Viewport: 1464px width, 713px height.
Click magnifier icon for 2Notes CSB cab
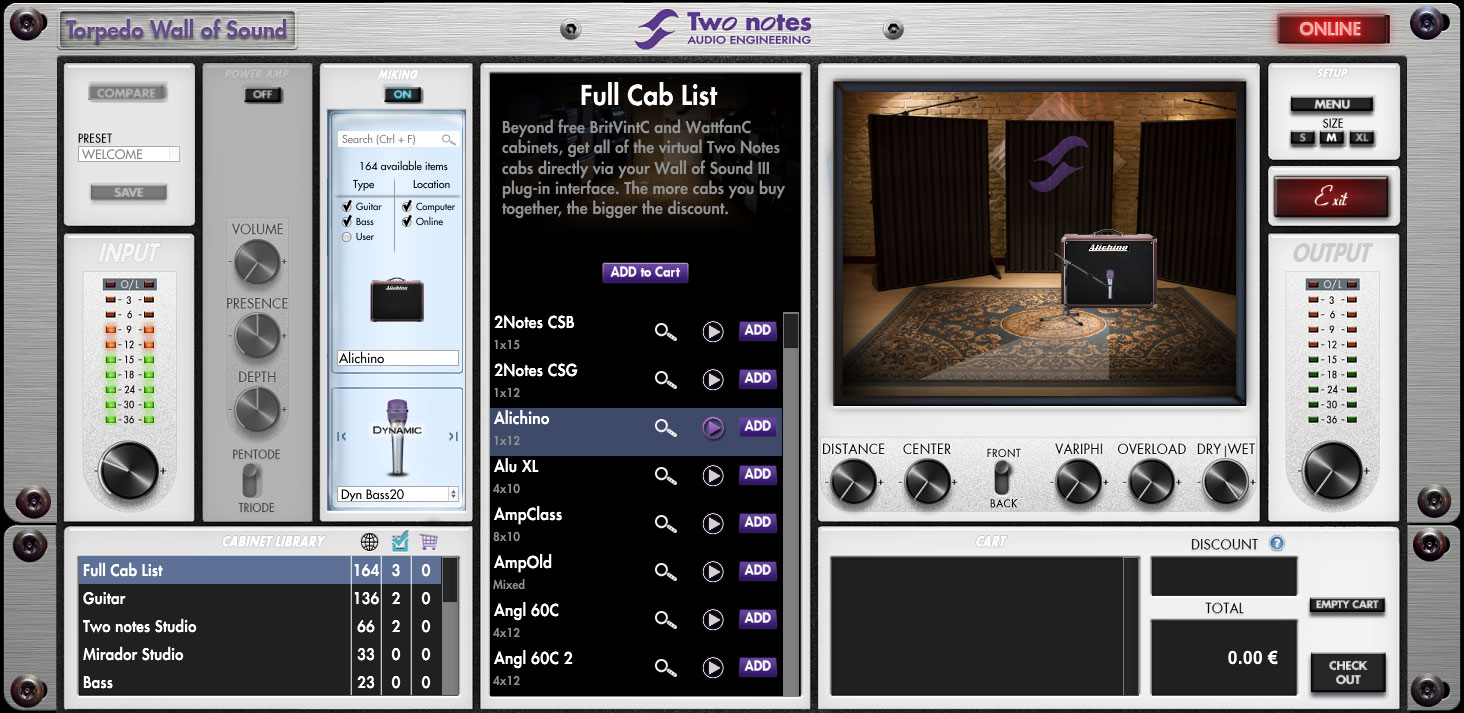coord(665,331)
